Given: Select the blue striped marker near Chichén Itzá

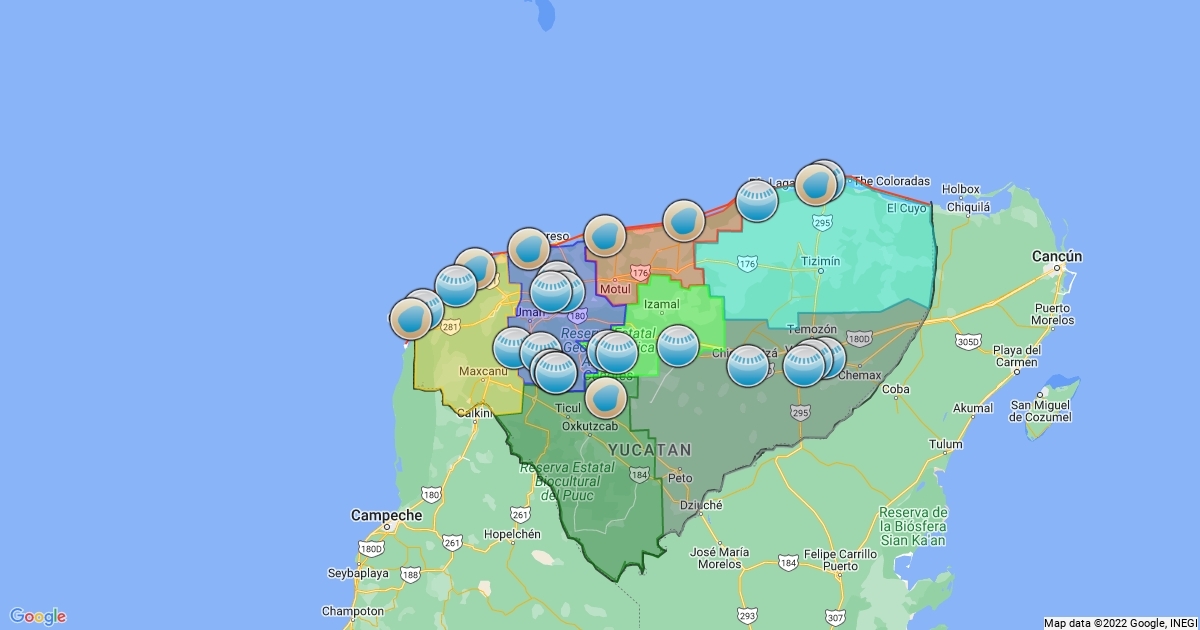Looking at the screenshot, I should (x=747, y=366).
